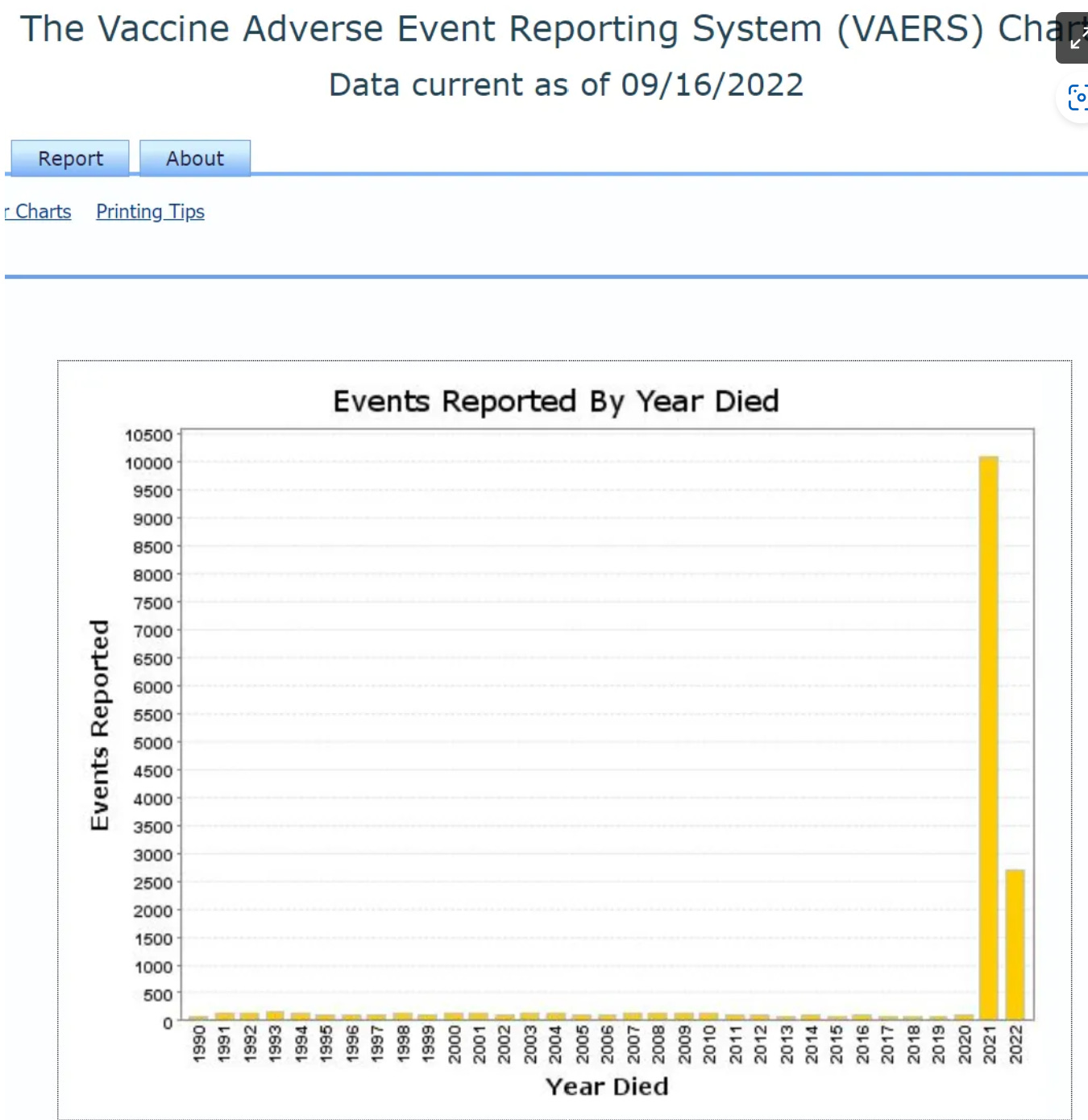Click the 5000 y-axis tick label
This screenshot has height=1120, width=1088.
point(153,743)
